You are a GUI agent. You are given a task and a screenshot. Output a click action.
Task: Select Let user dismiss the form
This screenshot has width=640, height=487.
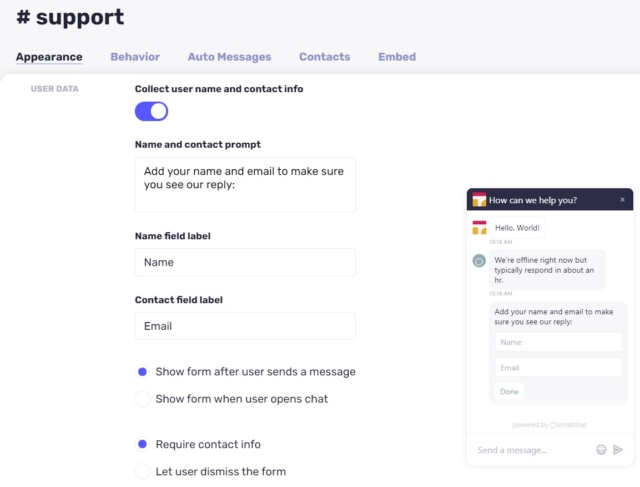click(x=142, y=471)
